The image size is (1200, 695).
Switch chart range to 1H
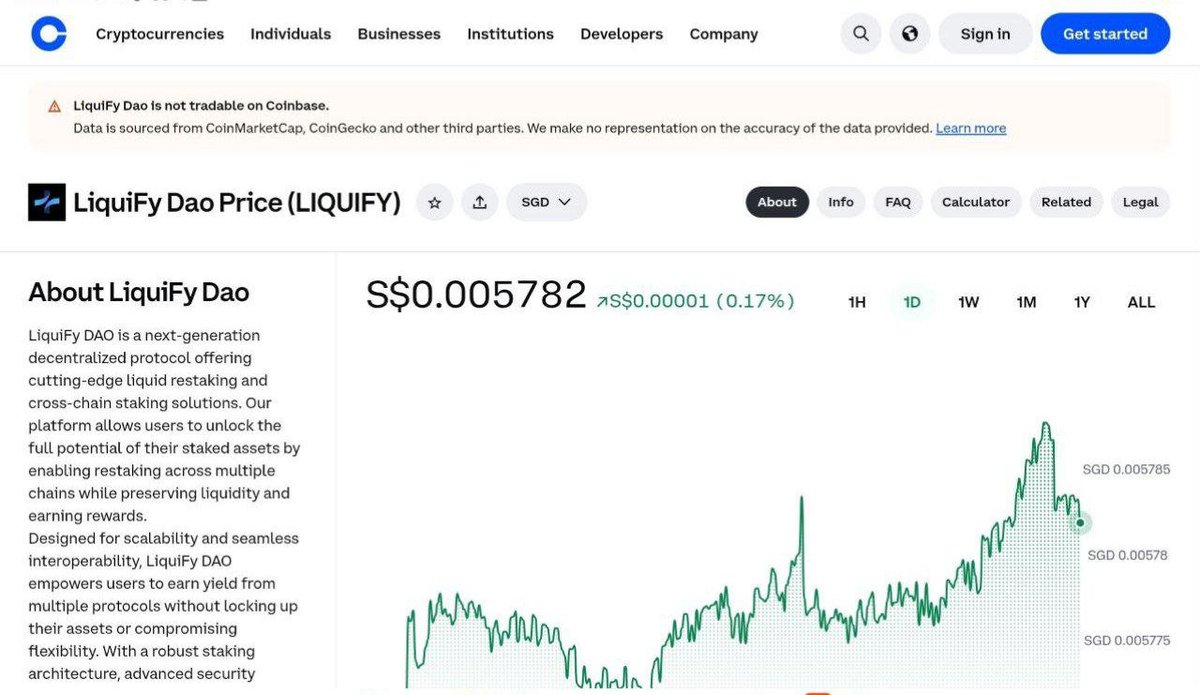(x=857, y=302)
